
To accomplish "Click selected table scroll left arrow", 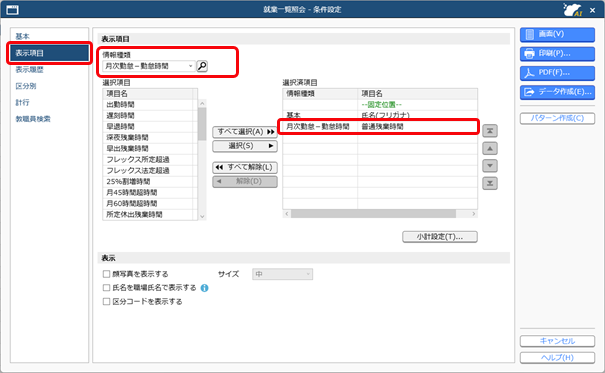I will 287,214.
